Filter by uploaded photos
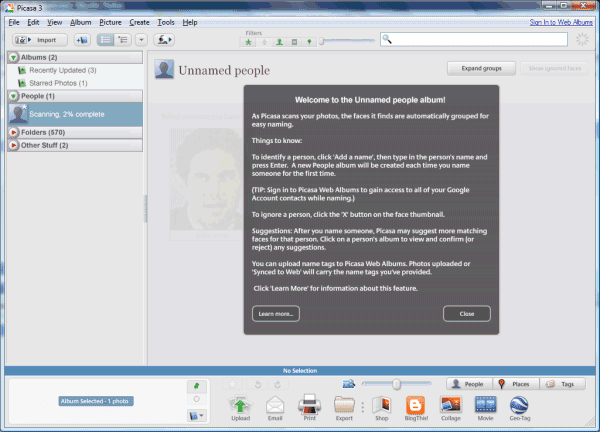 264,42
